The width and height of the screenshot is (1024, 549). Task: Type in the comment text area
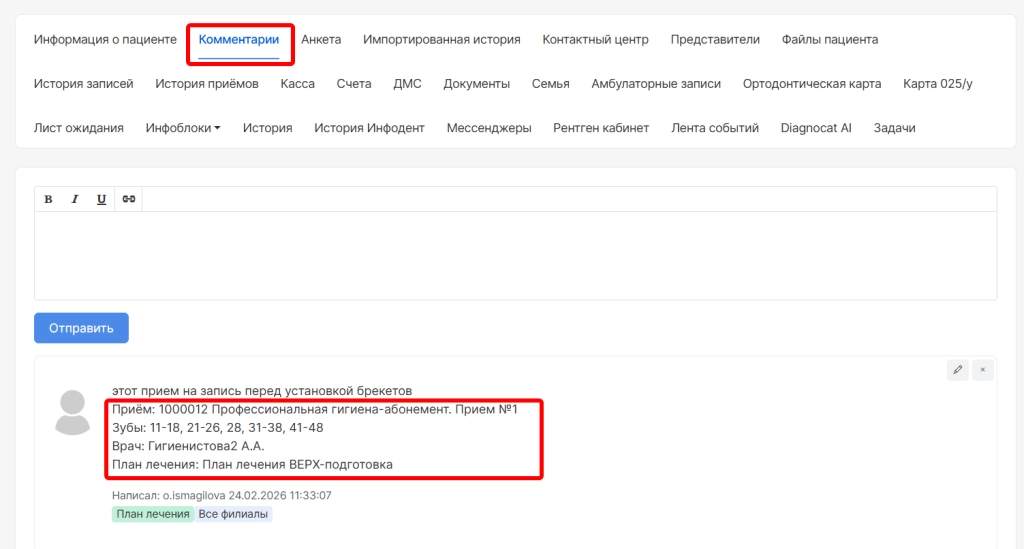coord(515,255)
